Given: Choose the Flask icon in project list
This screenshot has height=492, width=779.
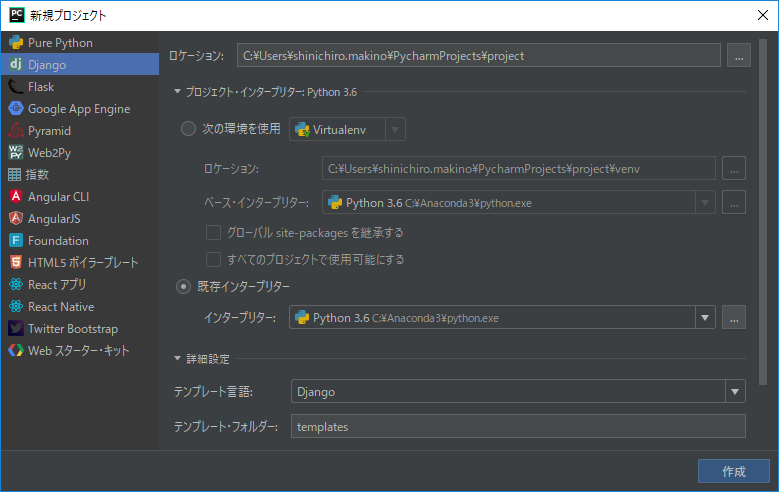Looking at the screenshot, I should point(16,86).
